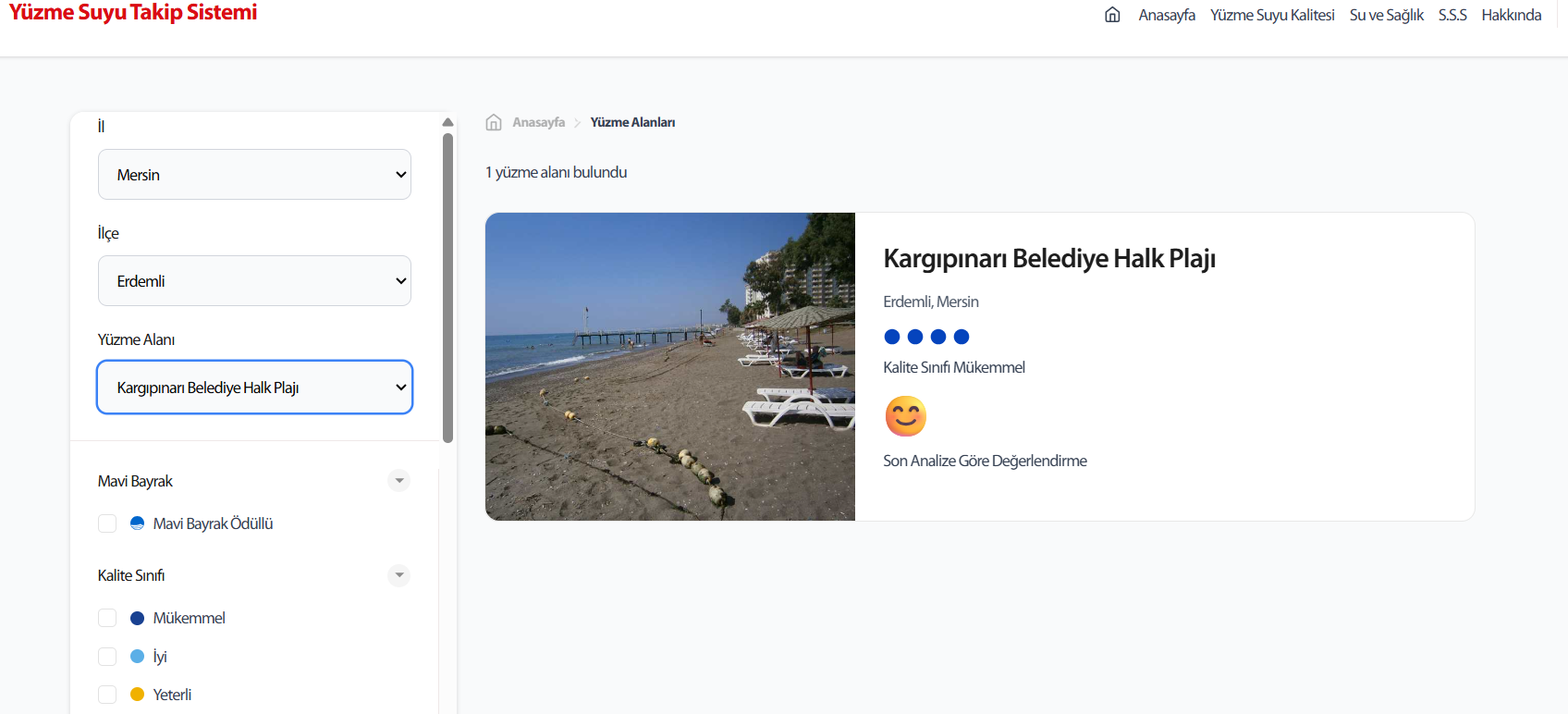1568x714 pixels.
Task: Open the Su ve Sağlık menu item
Action: 1386,15
